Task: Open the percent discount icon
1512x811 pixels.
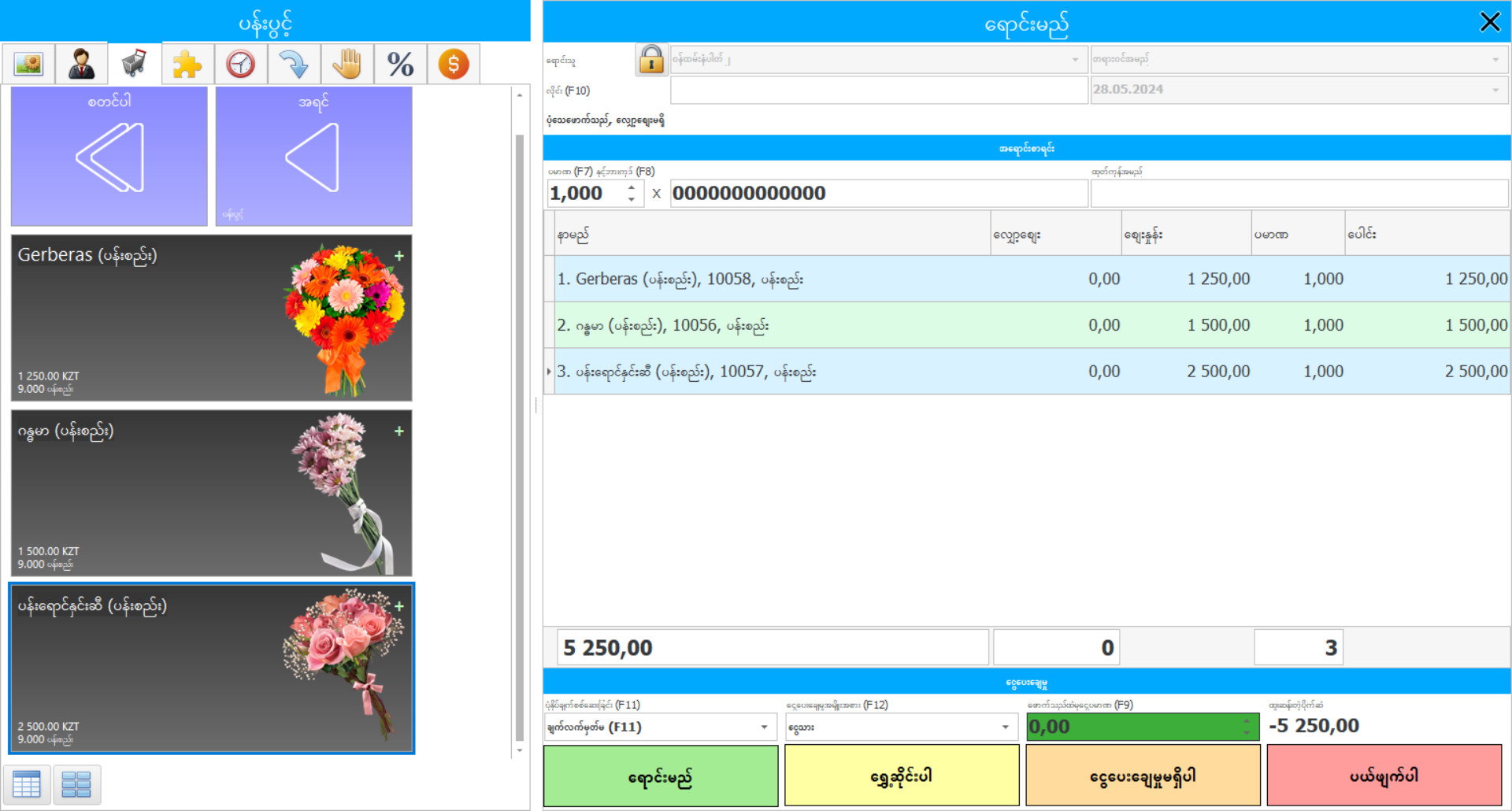Action: [400, 64]
